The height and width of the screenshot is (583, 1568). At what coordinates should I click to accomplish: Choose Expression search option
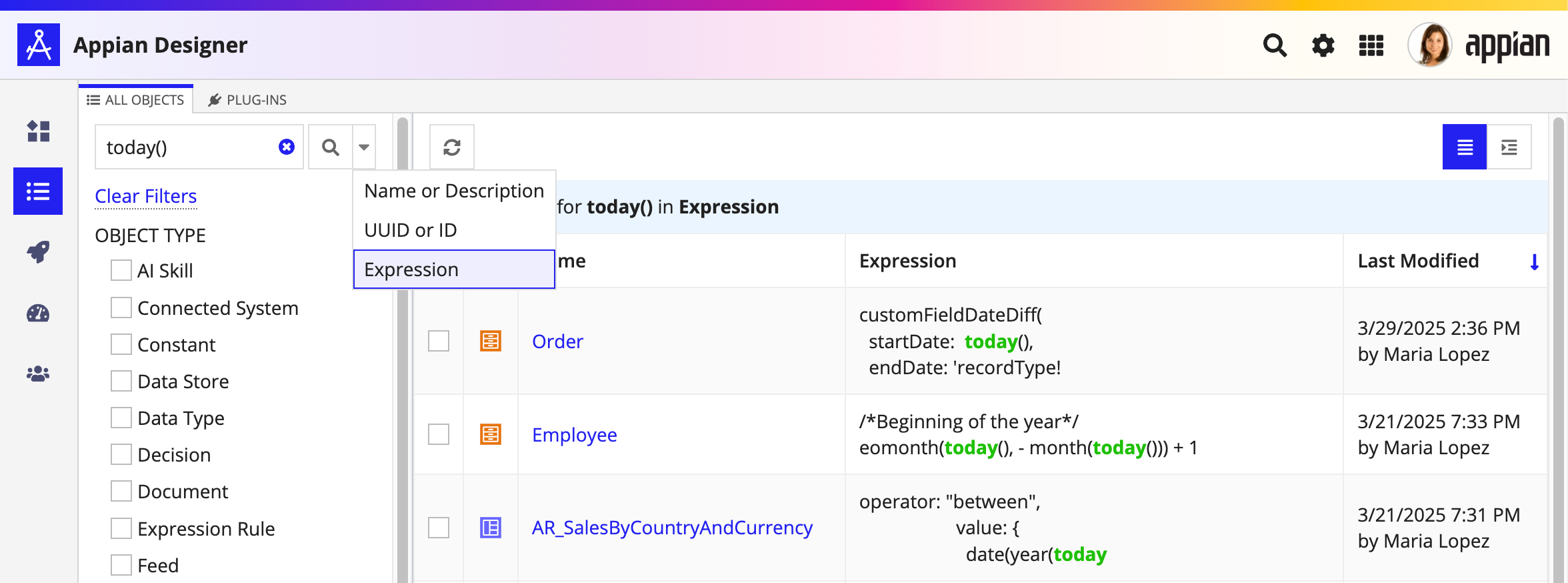(x=454, y=269)
